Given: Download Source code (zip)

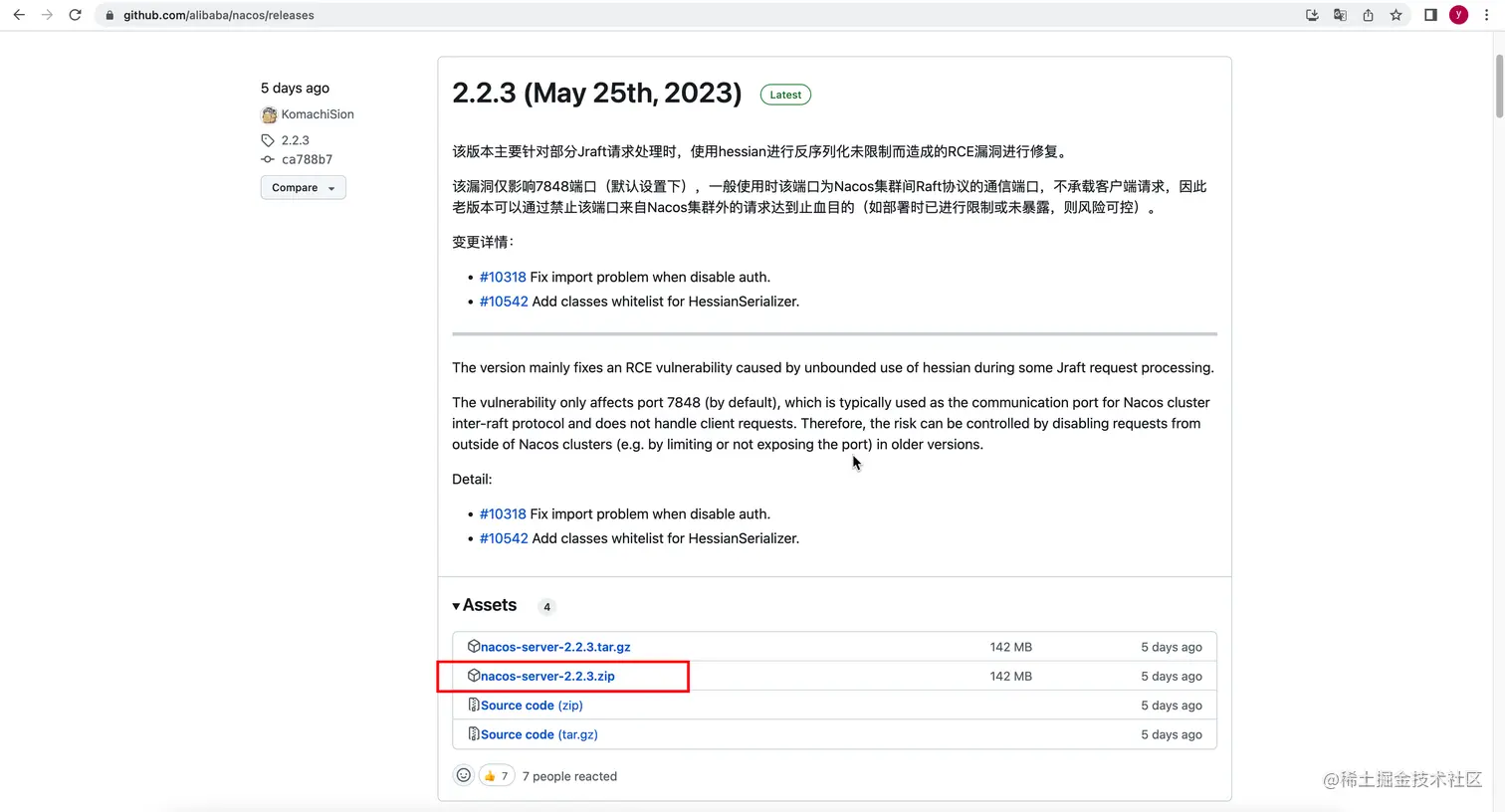Looking at the screenshot, I should [532, 706].
